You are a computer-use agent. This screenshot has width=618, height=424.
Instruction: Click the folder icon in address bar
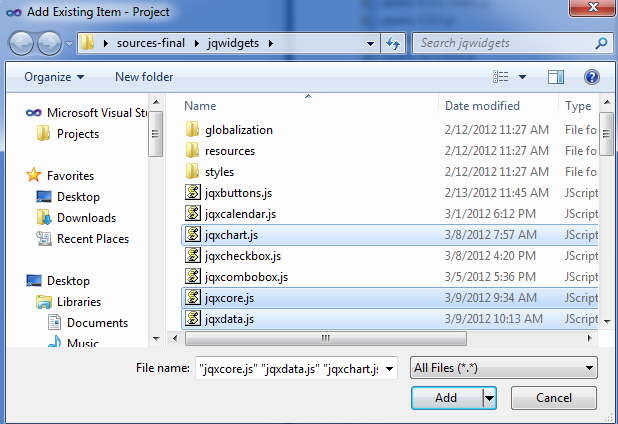(87, 43)
